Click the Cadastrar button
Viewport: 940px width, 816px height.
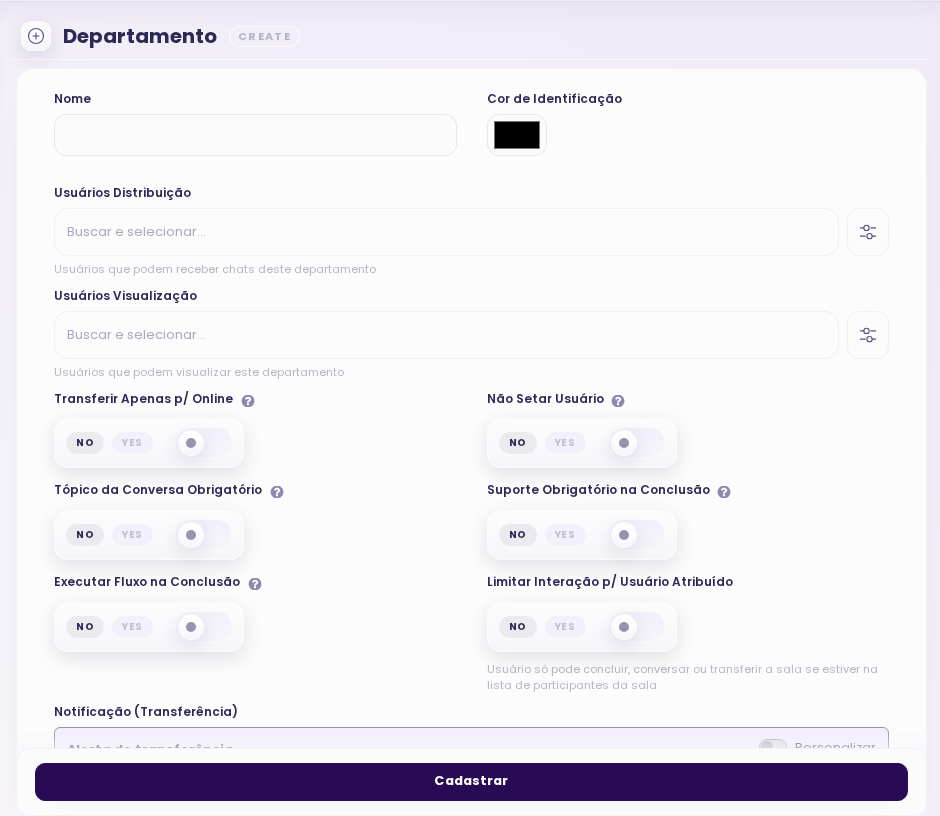click(x=471, y=782)
